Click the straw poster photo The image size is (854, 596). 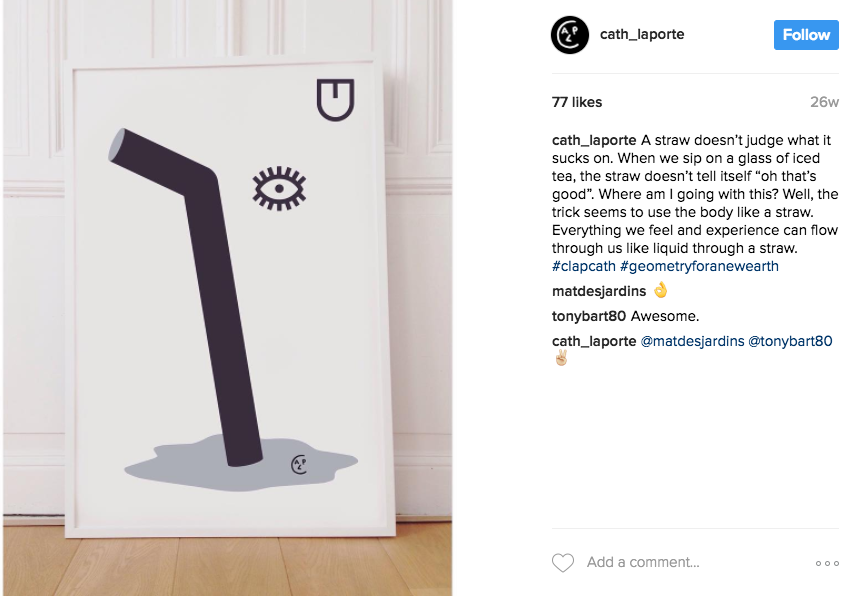pyautogui.click(x=228, y=297)
